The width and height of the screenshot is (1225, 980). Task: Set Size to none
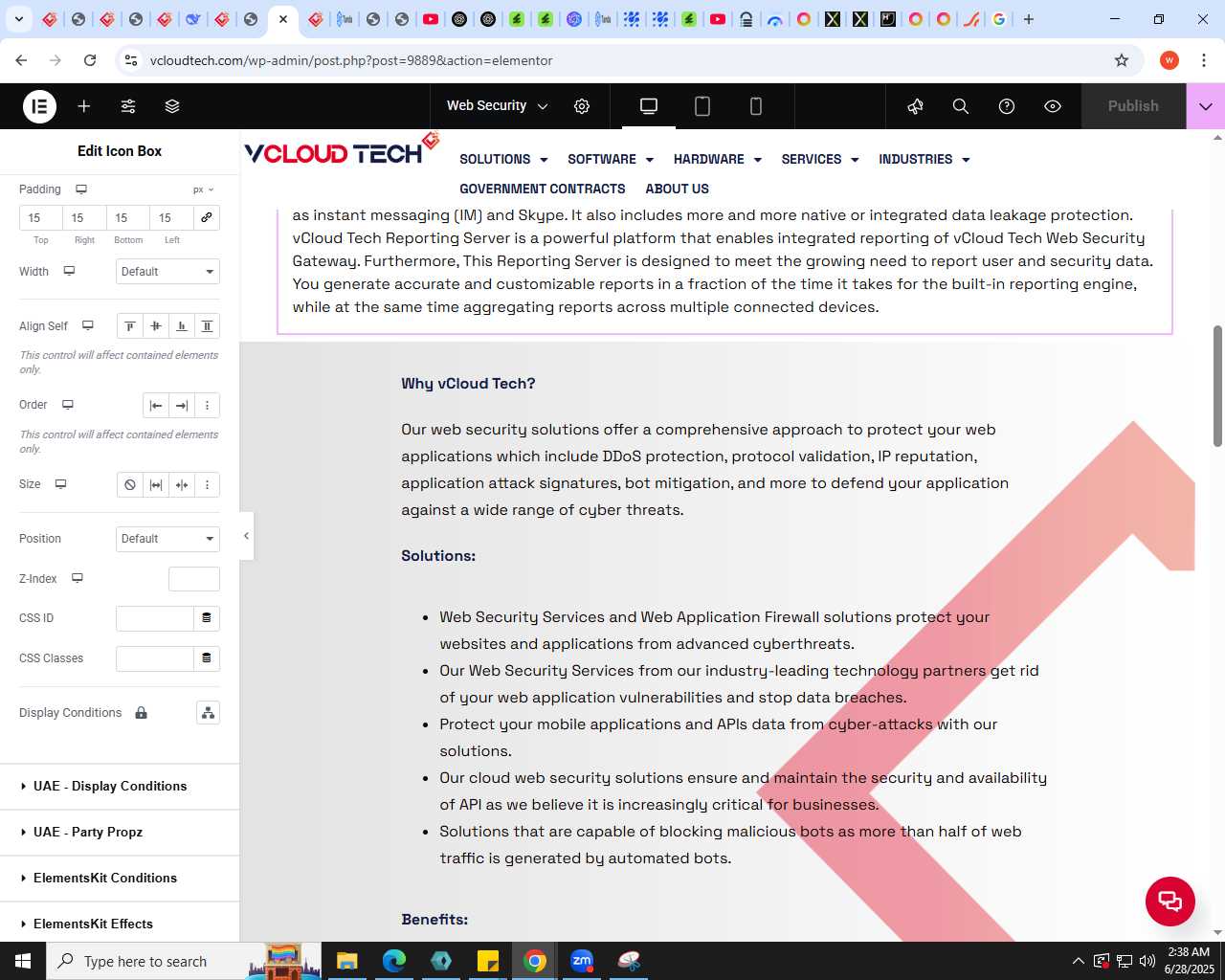coord(130,485)
